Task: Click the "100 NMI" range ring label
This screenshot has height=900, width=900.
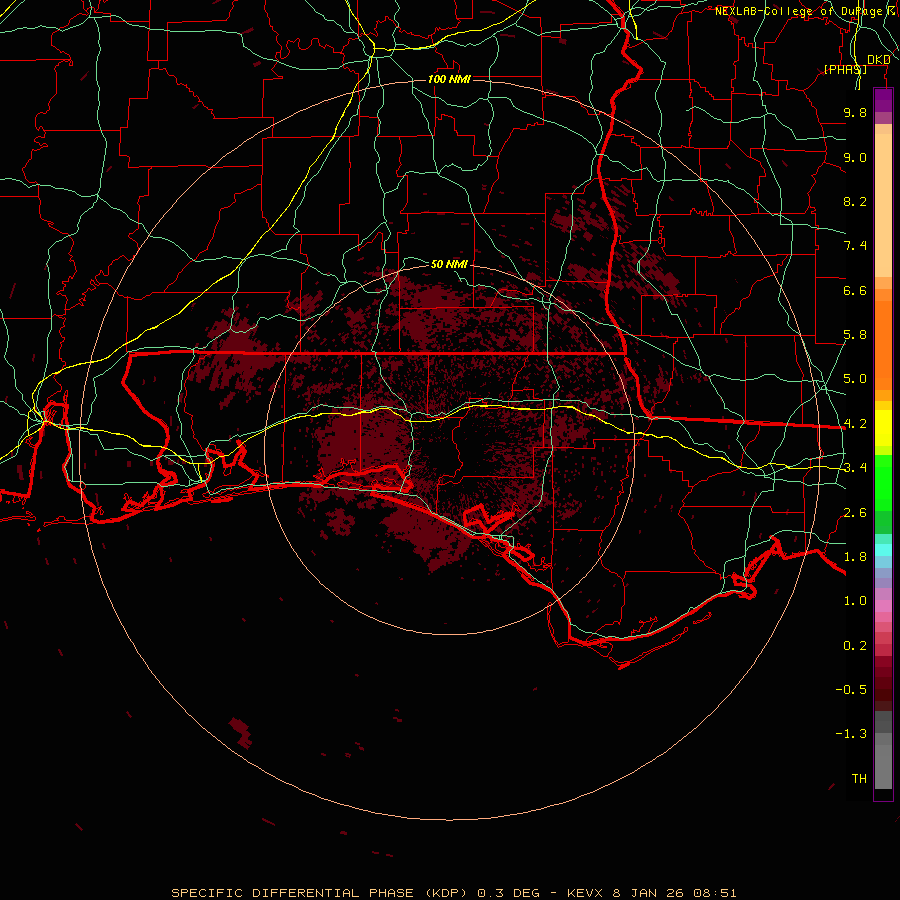Action: [x=449, y=79]
